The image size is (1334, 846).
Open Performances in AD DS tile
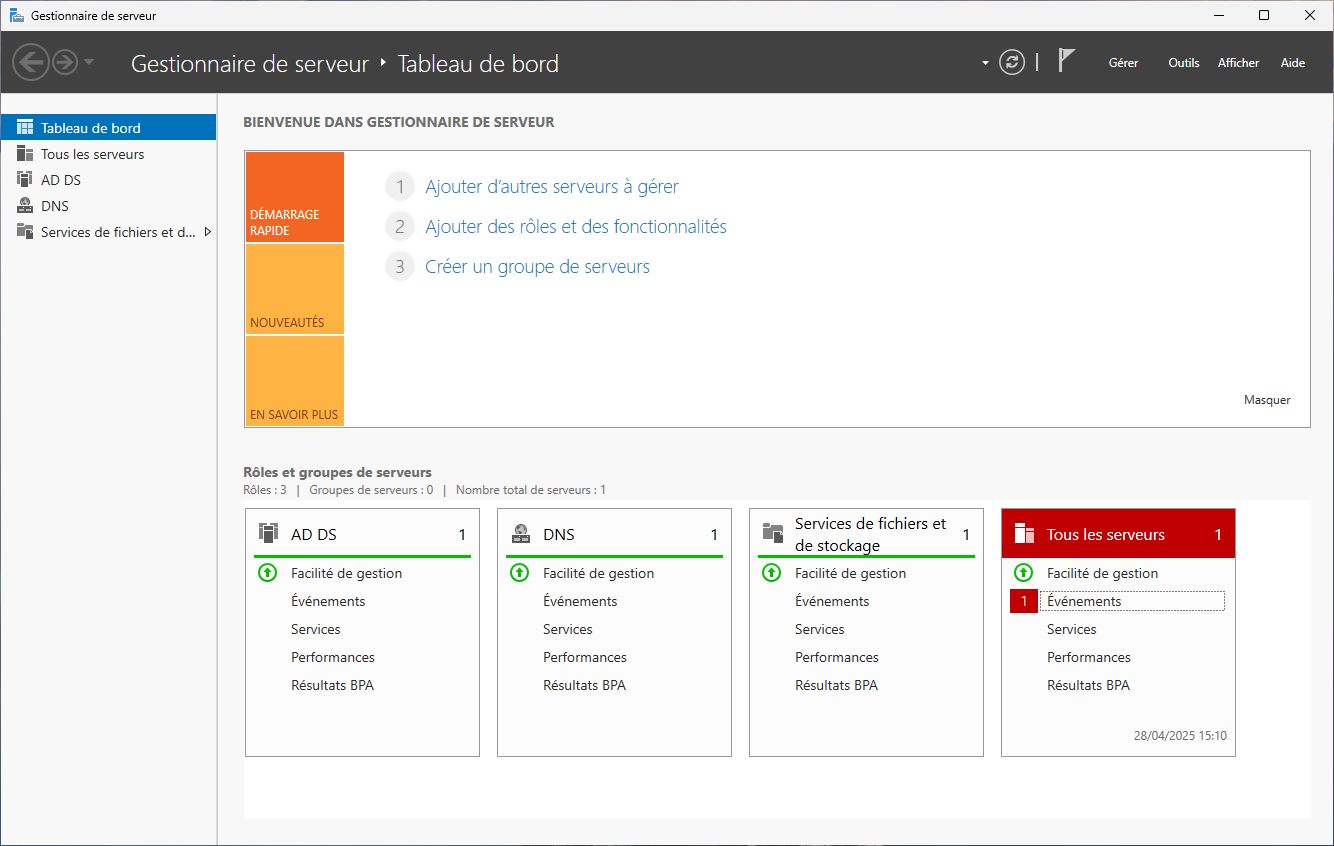[333, 657]
